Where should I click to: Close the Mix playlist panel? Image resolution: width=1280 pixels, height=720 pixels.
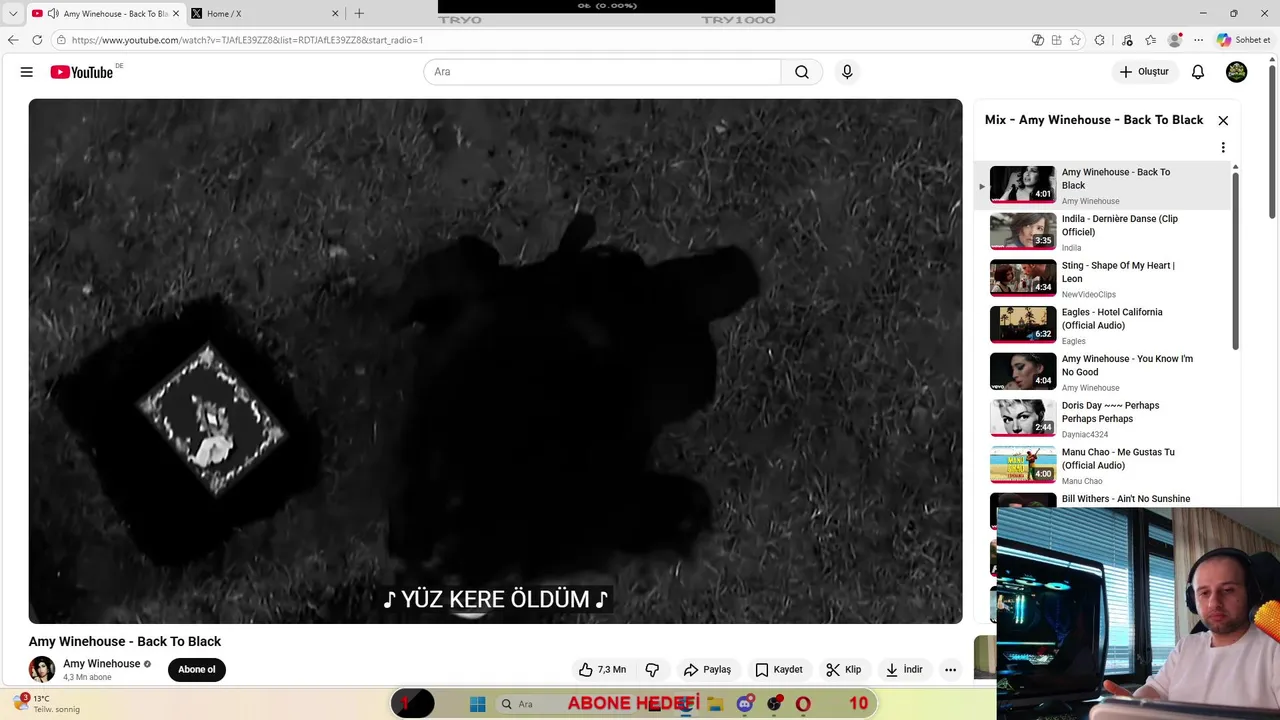tap(1223, 120)
